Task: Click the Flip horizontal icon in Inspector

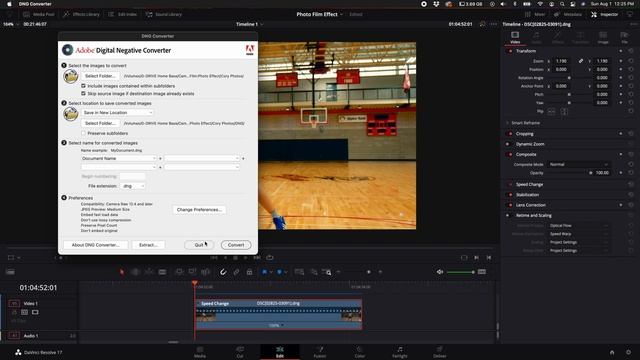Action: click(551, 111)
